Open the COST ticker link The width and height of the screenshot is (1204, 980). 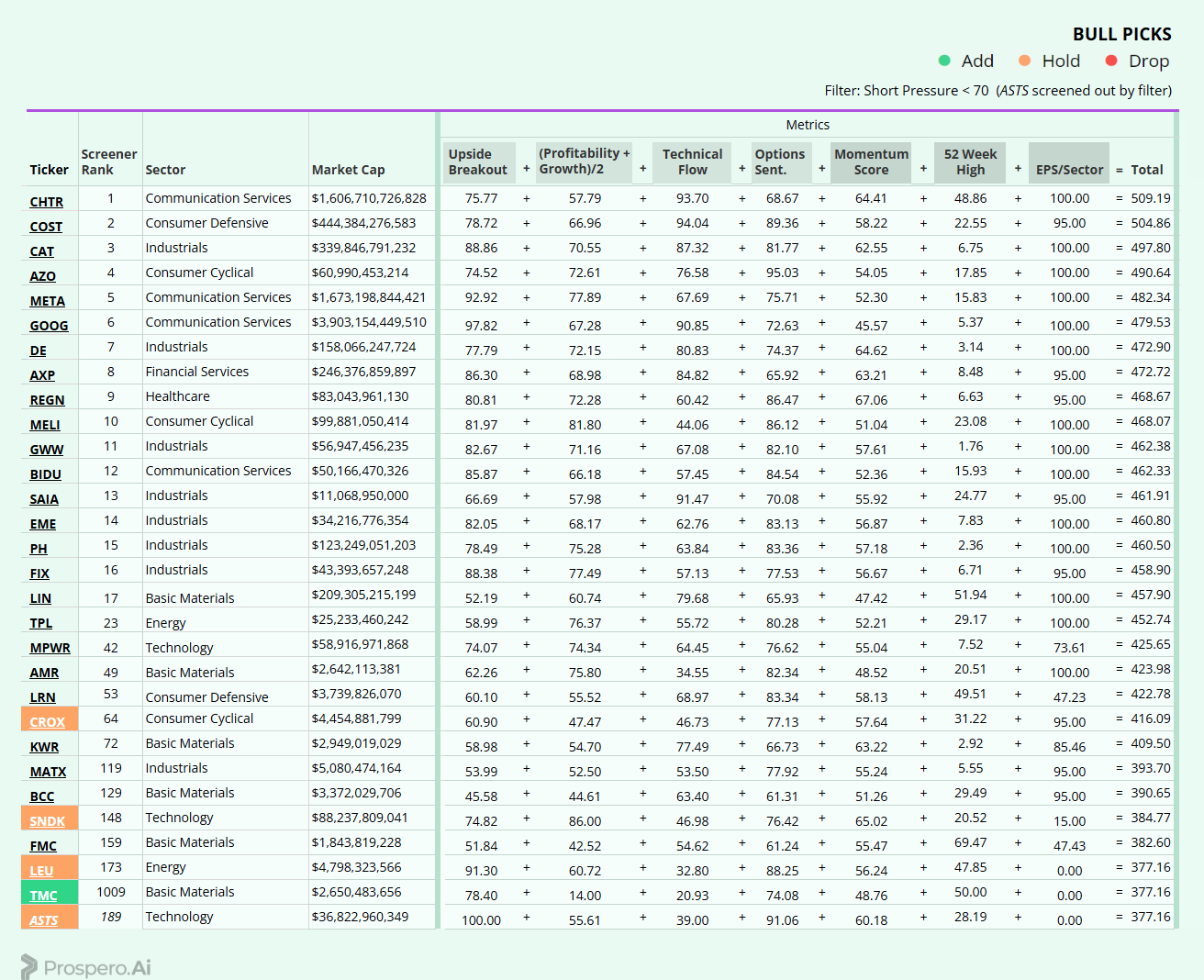point(46,227)
